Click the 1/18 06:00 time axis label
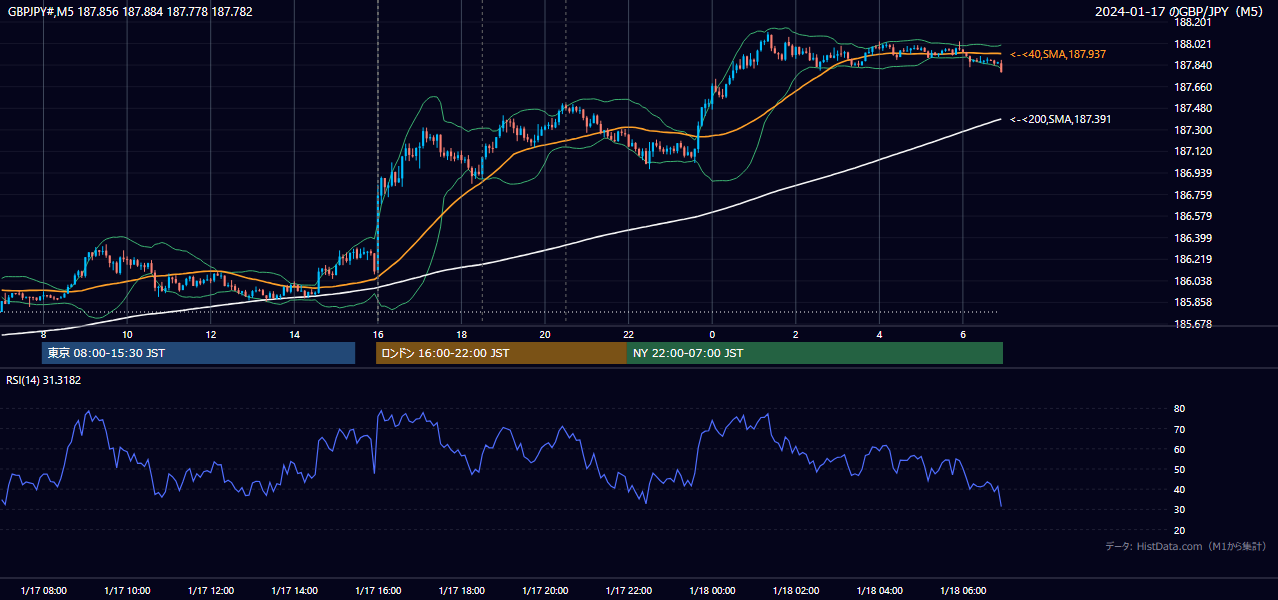This screenshot has width=1278, height=600. 962,590
